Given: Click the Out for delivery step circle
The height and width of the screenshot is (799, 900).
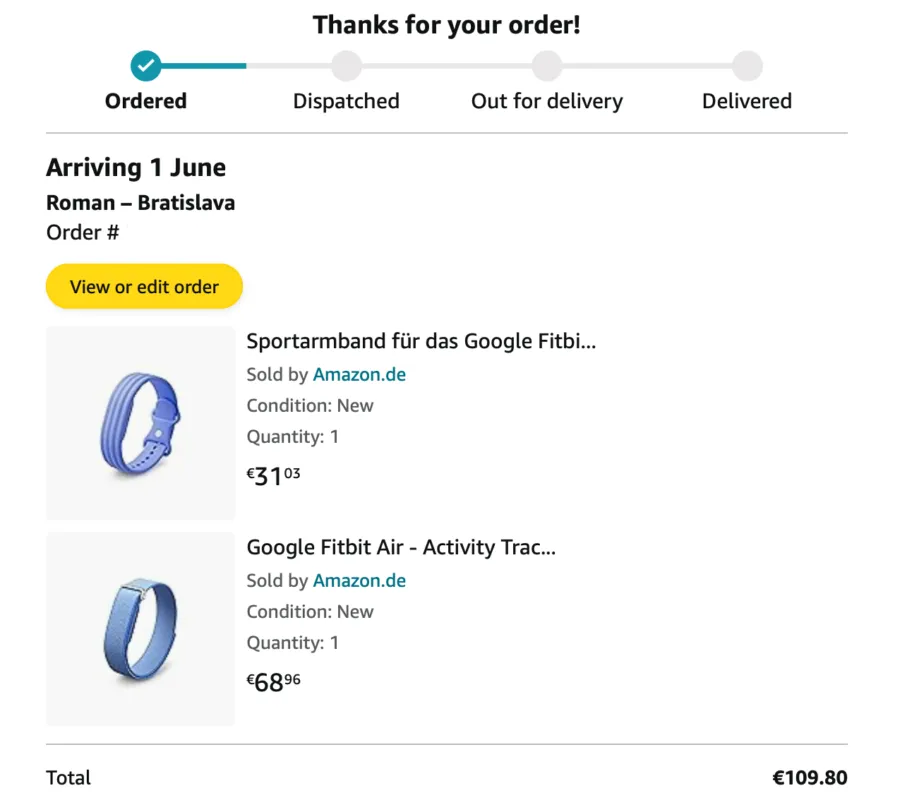Looking at the screenshot, I should [546, 65].
